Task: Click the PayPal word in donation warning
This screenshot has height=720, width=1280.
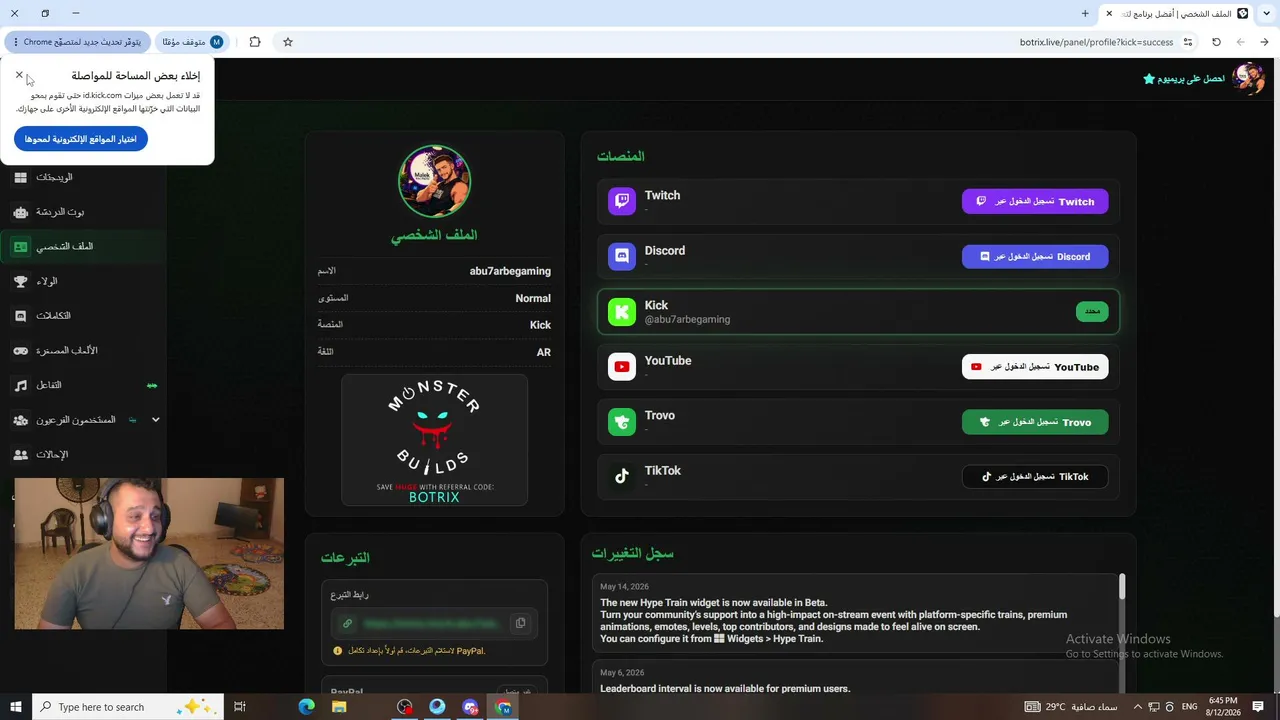Action: click(x=469, y=651)
